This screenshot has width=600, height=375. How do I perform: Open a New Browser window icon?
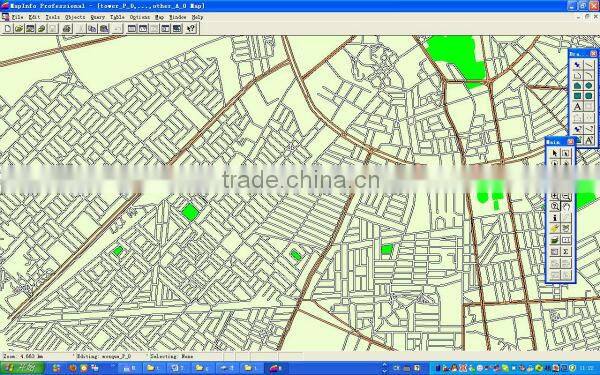[x=132, y=29]
